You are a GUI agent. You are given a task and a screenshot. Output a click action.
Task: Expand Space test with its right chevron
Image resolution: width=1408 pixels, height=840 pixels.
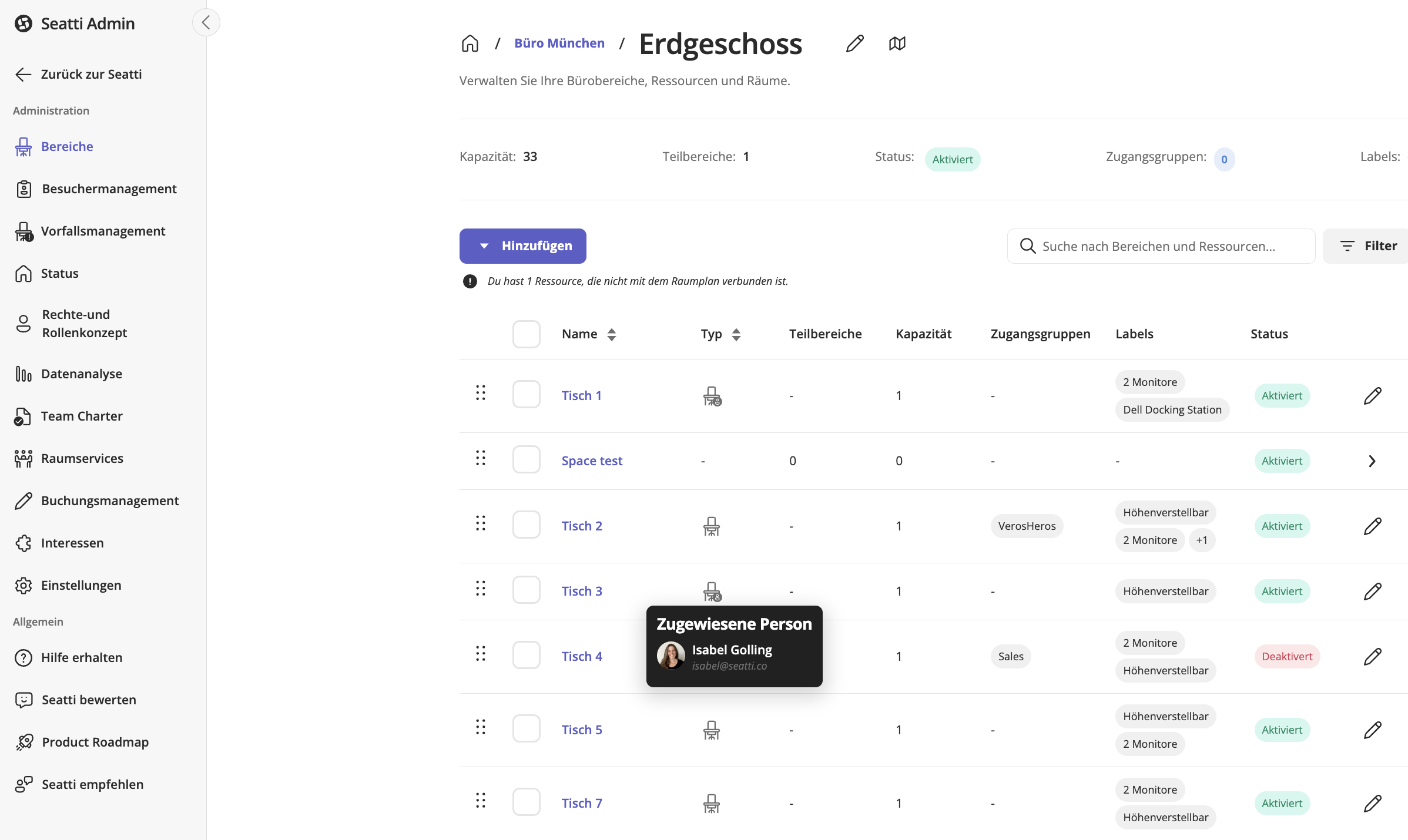(x=1372, y=461)
